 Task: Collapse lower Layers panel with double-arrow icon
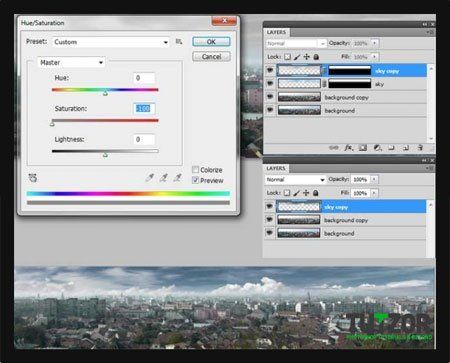424,160
